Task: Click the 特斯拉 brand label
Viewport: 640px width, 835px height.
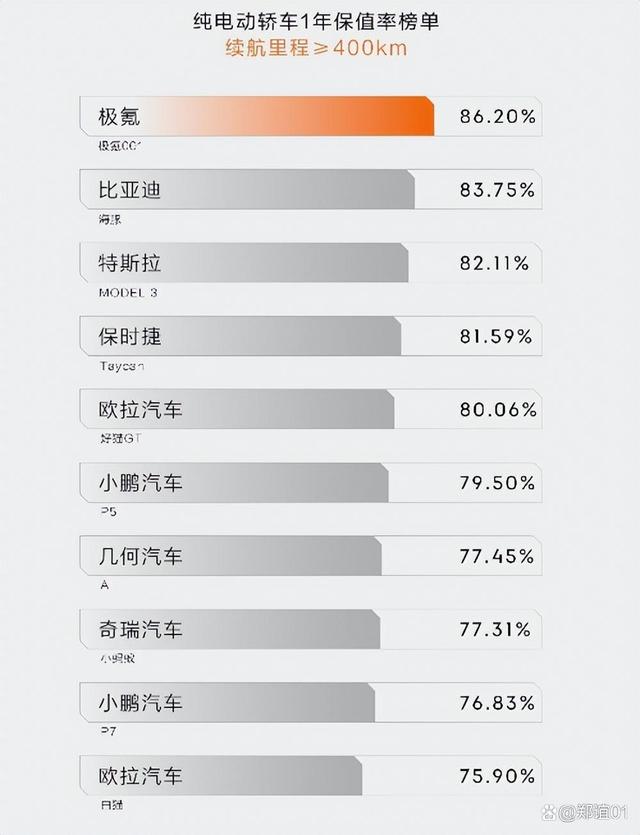Action: [129, 263]
